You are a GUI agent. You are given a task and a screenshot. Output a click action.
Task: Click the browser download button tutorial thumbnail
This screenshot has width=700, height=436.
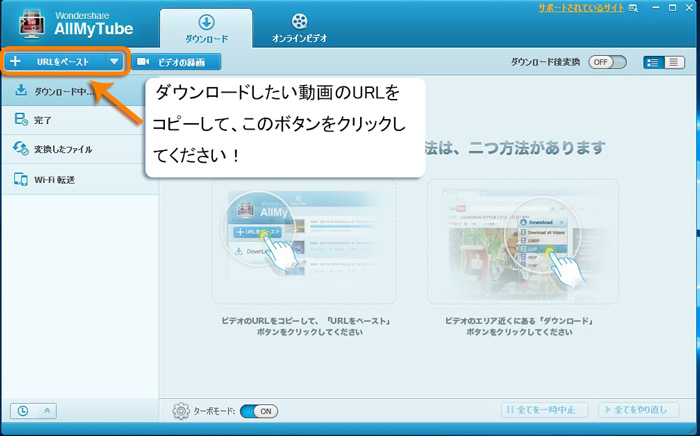click(x=523, y=241)
